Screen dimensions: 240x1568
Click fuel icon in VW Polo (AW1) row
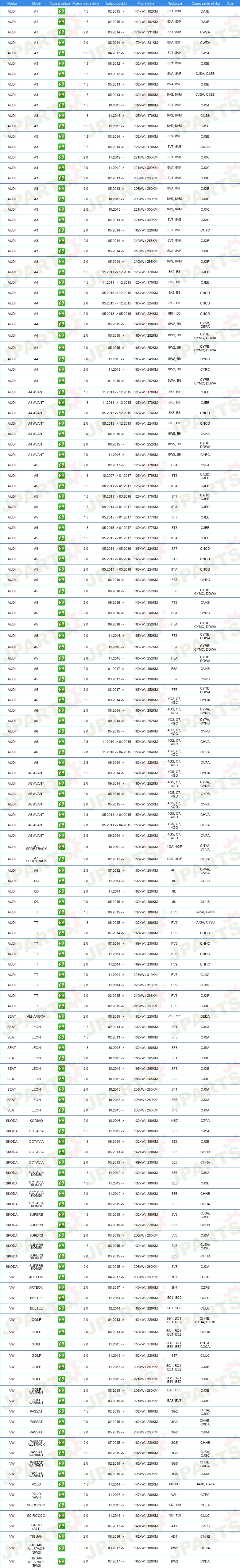tap(61, 1494)
